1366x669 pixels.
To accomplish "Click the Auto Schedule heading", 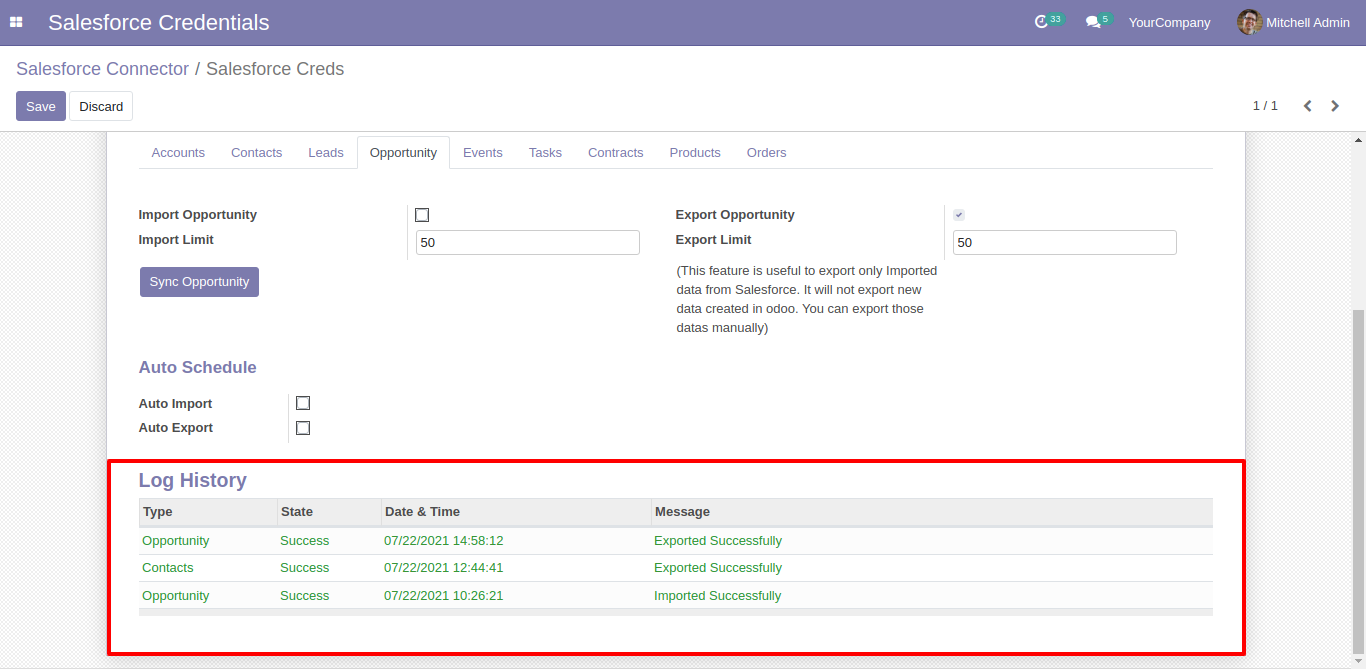I will click(x=198, y=368).
